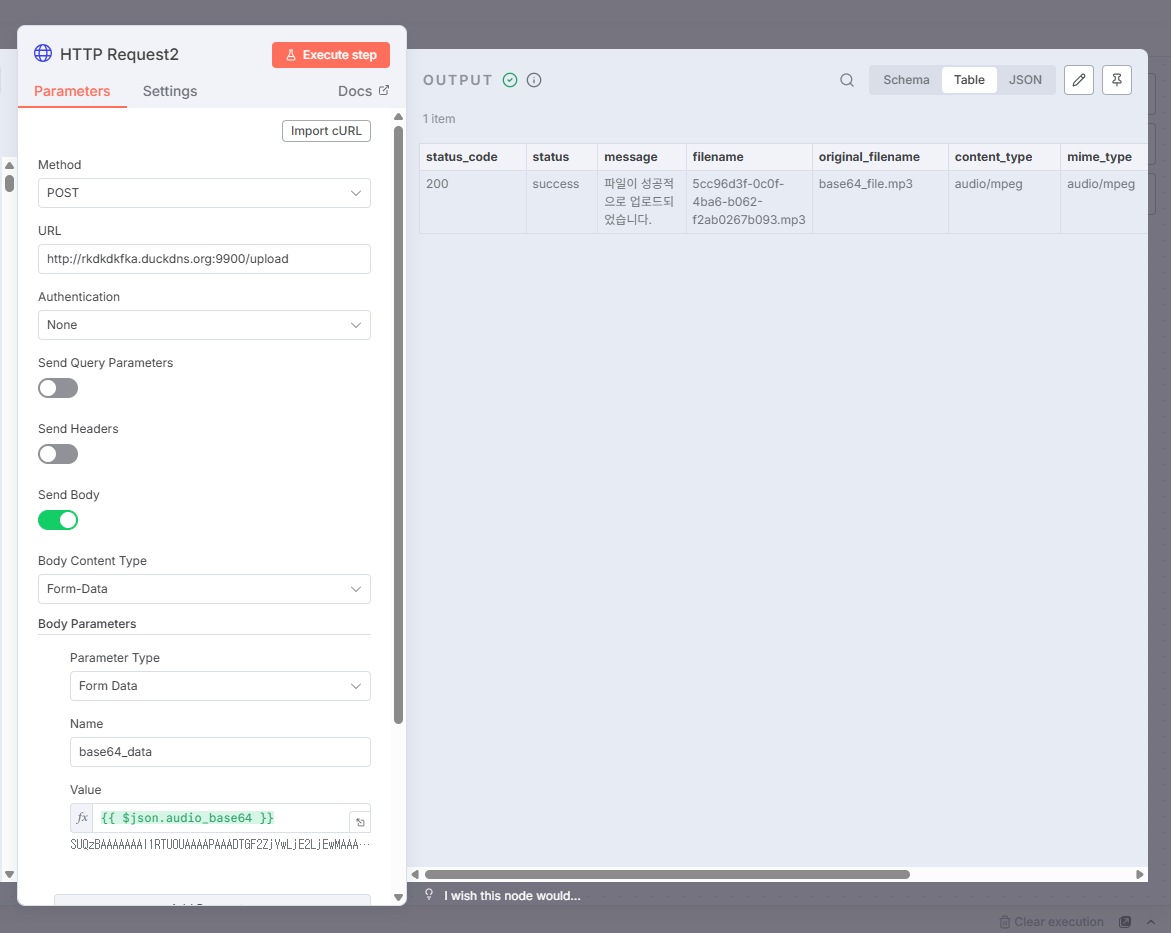Viewport: 1171px width, 933px height.
Task: Click I wish this node would link
Action: point(512,896)
